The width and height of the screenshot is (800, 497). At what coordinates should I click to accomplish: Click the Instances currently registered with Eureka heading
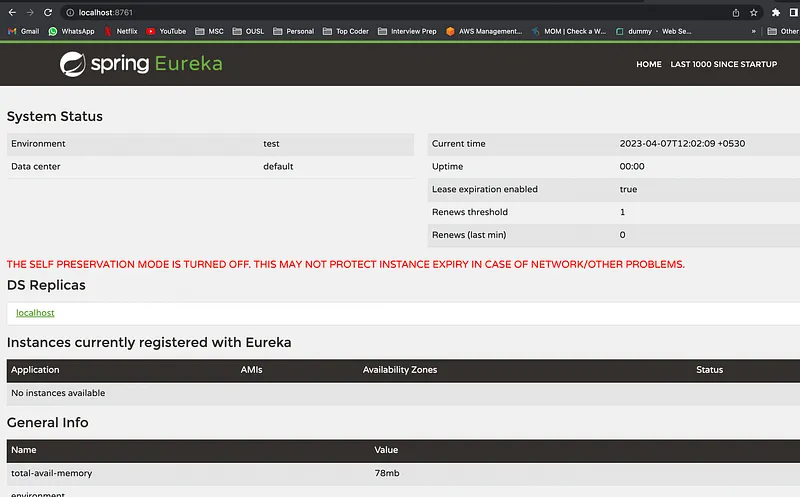[x=149, y=342]
